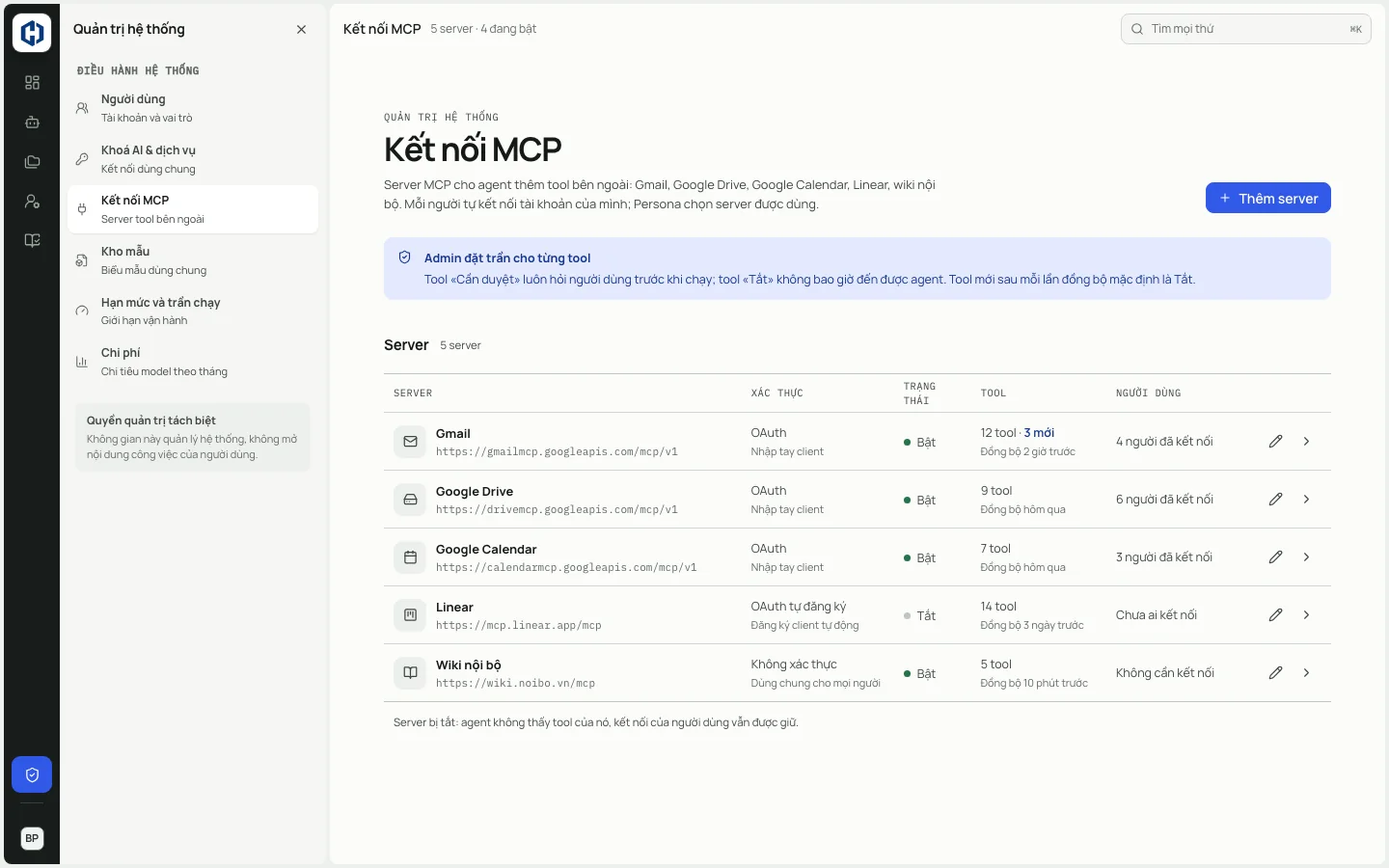Open Khoá AI & dịch vụ section
1389x868 pixels.
pyautogui.click(x=193, y=159)
